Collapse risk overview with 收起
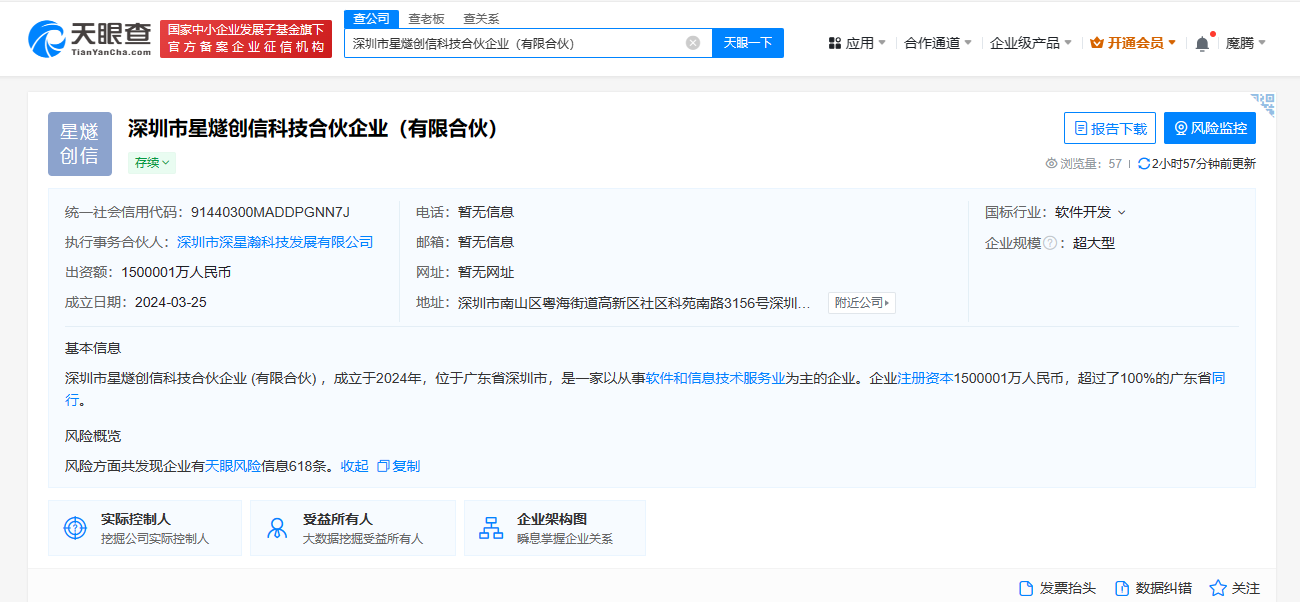 [355, 466]
